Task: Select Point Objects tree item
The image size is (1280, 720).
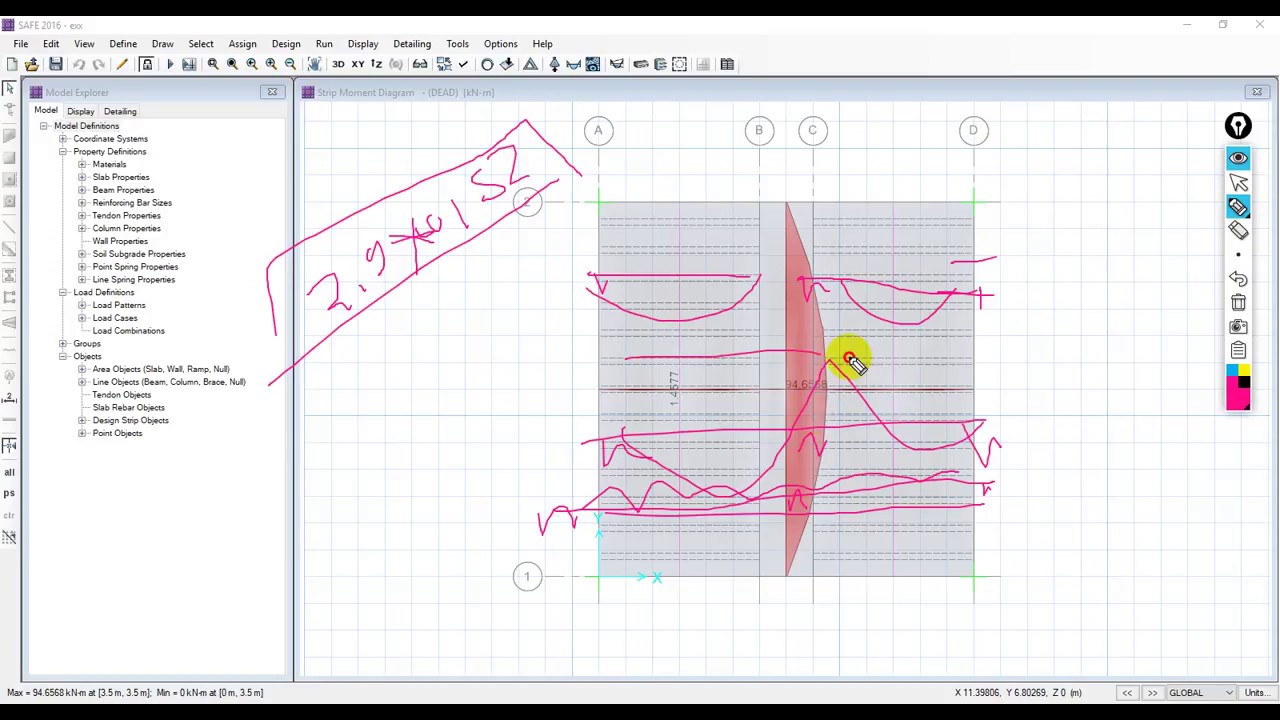Action: coord(117,433)
